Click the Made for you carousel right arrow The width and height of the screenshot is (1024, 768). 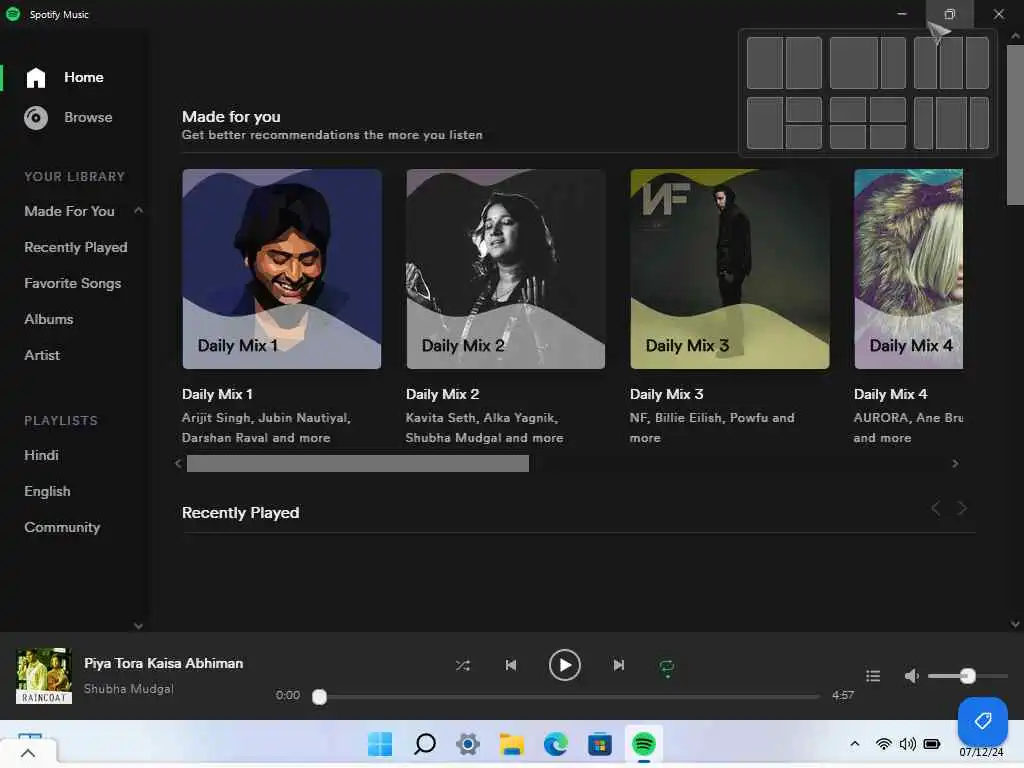click(x=955, y=464)
